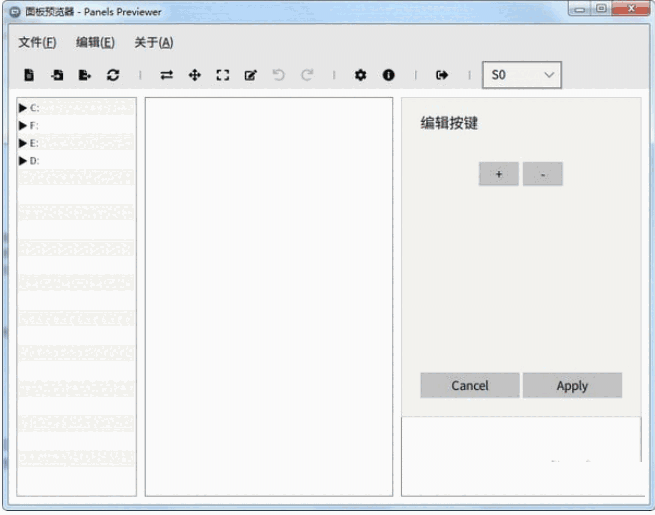Viewport: 655px width, 515px height.
Task: Expand the D: drive tree node
Action: 23,161
